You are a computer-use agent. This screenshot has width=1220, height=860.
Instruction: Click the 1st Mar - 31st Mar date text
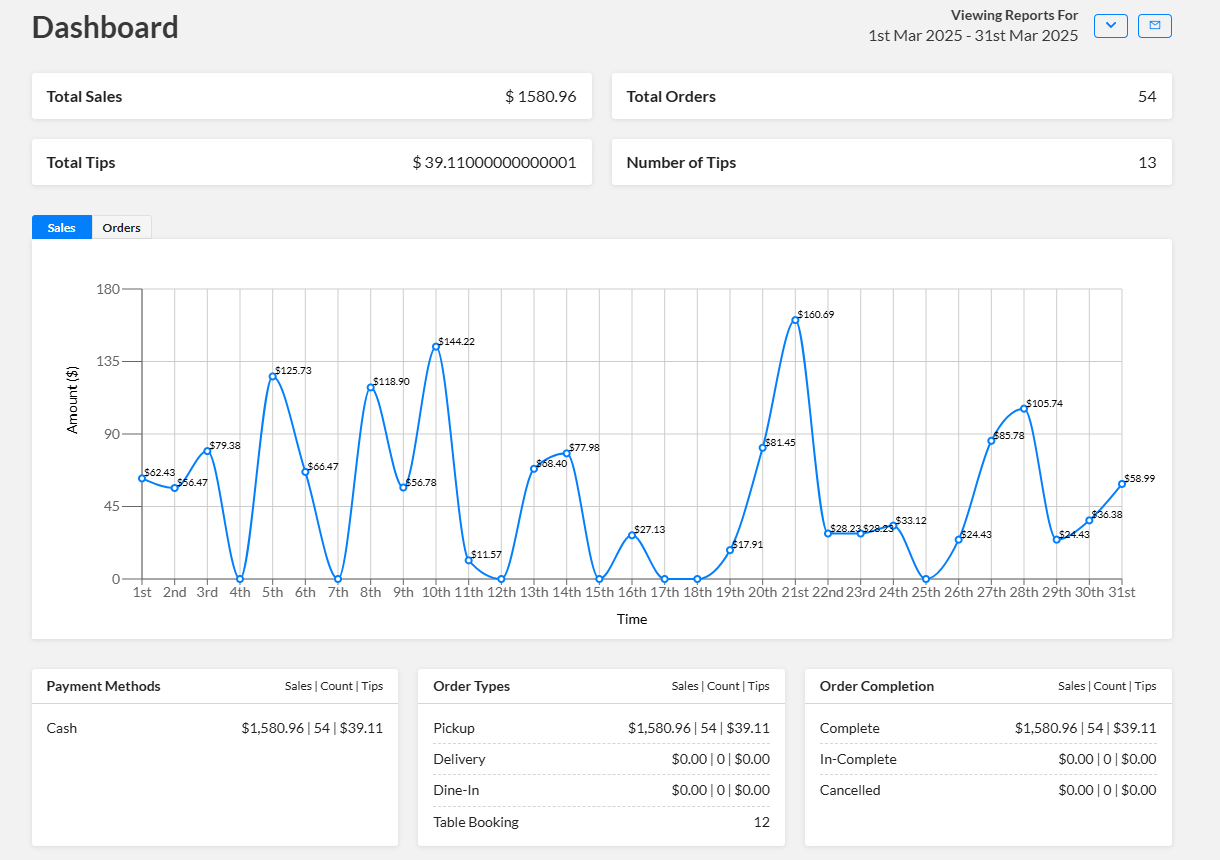(973, 36)
